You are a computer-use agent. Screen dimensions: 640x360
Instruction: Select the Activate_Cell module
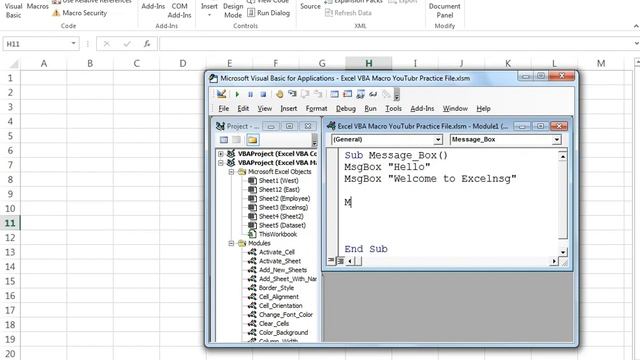[x=276, y=252]
